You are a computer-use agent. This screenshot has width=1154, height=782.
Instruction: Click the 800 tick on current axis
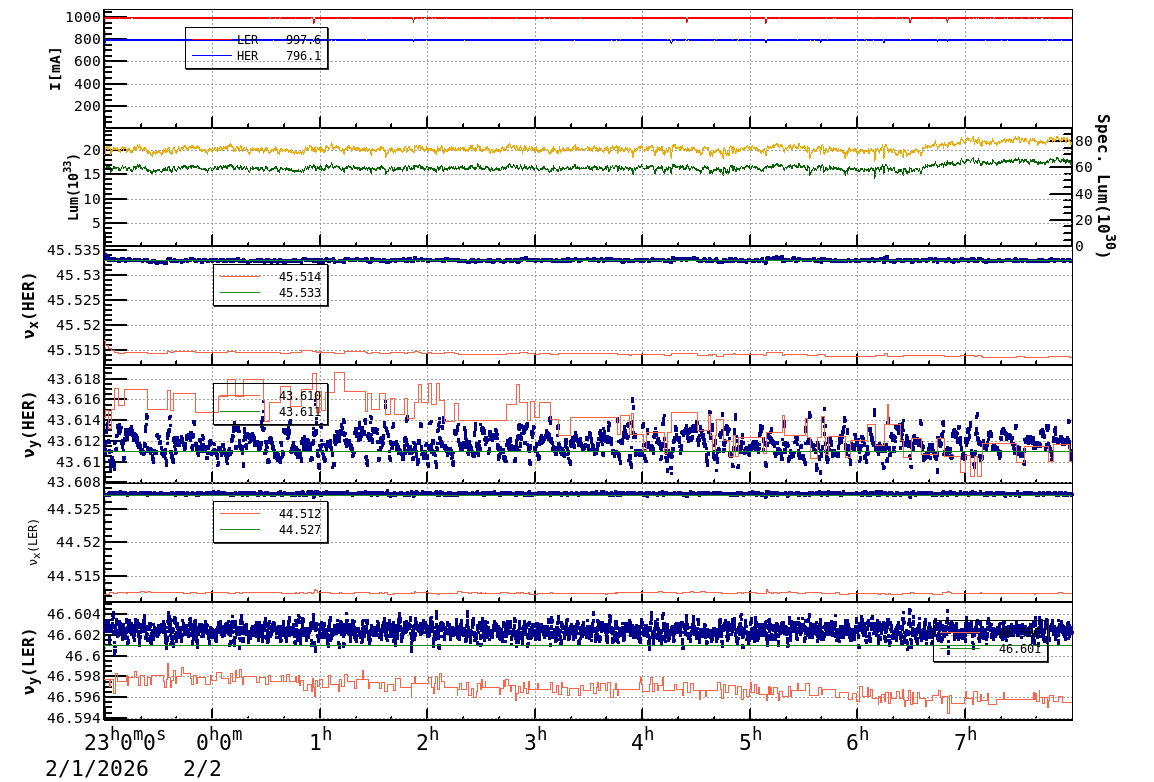click(x=87, y=40)
